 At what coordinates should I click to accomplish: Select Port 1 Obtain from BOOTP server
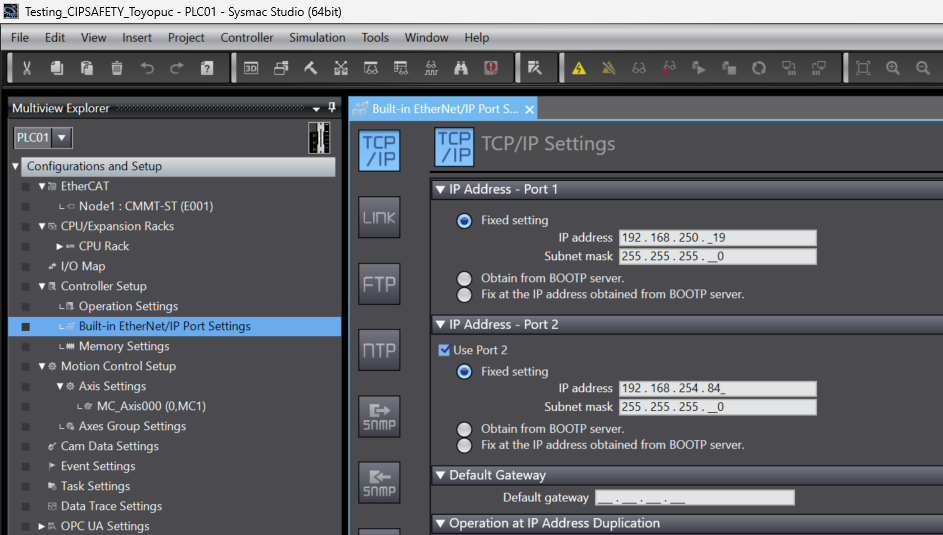[x=464, y=278]
